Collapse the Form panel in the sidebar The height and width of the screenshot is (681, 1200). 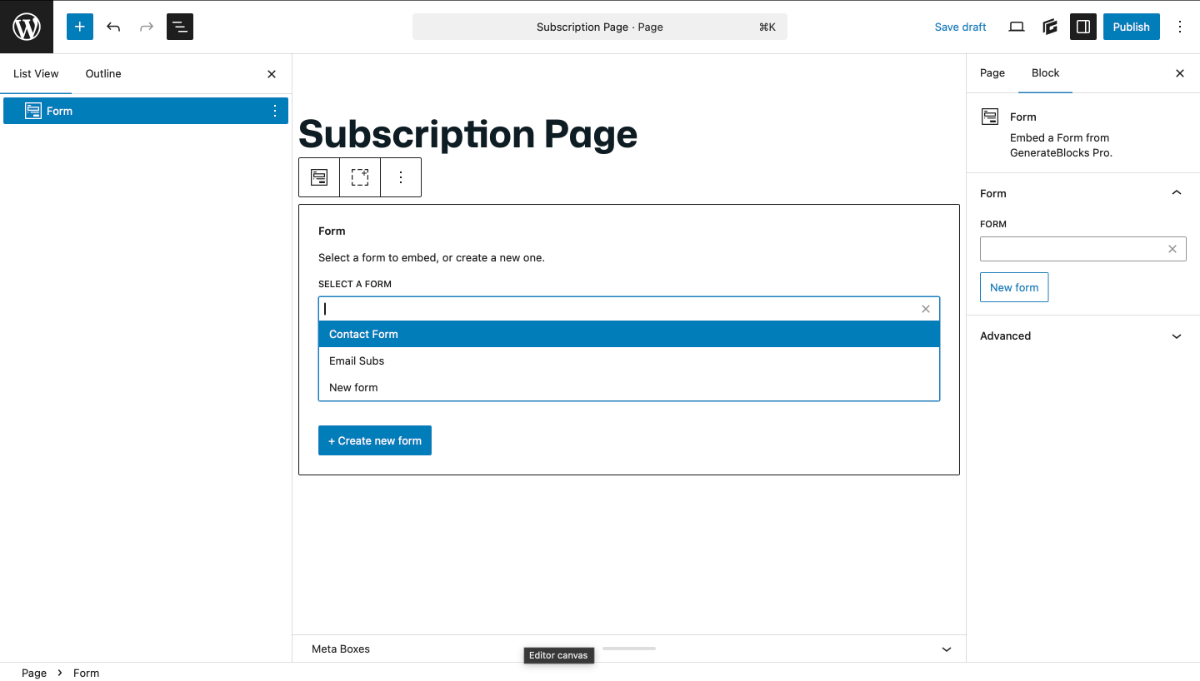1083,193
